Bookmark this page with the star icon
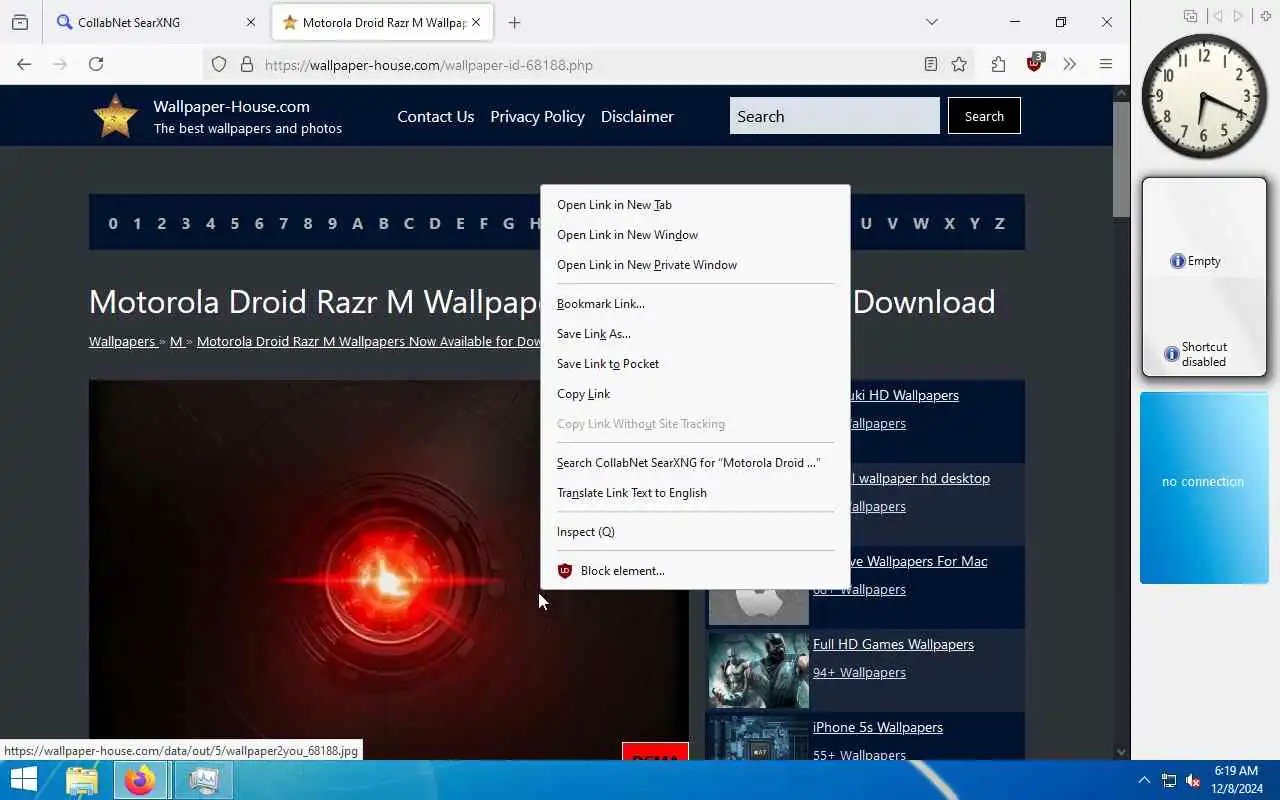This screenshot has height=800, width=1280. [x=959, y=64]
